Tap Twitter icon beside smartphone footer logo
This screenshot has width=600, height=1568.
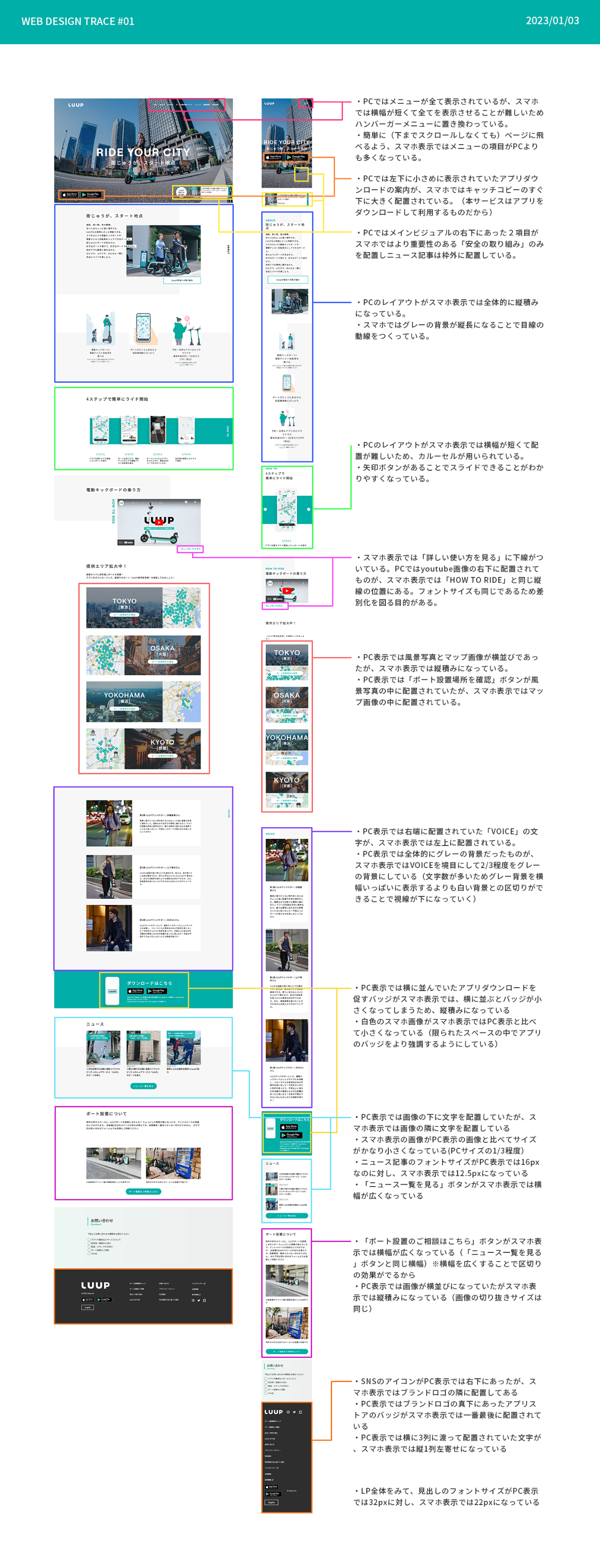294,1411
